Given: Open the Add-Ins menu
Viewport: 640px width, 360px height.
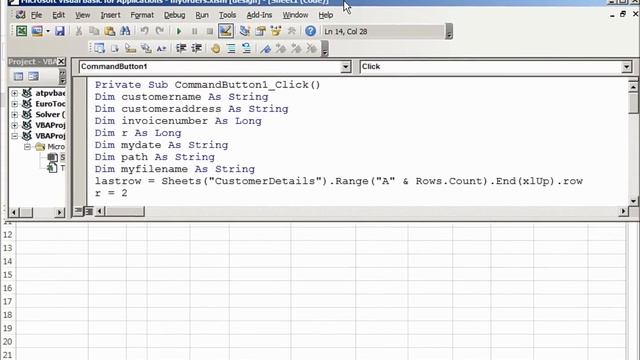Looking at the screenshot, I should pyautogui.click(x=259, y=15).
